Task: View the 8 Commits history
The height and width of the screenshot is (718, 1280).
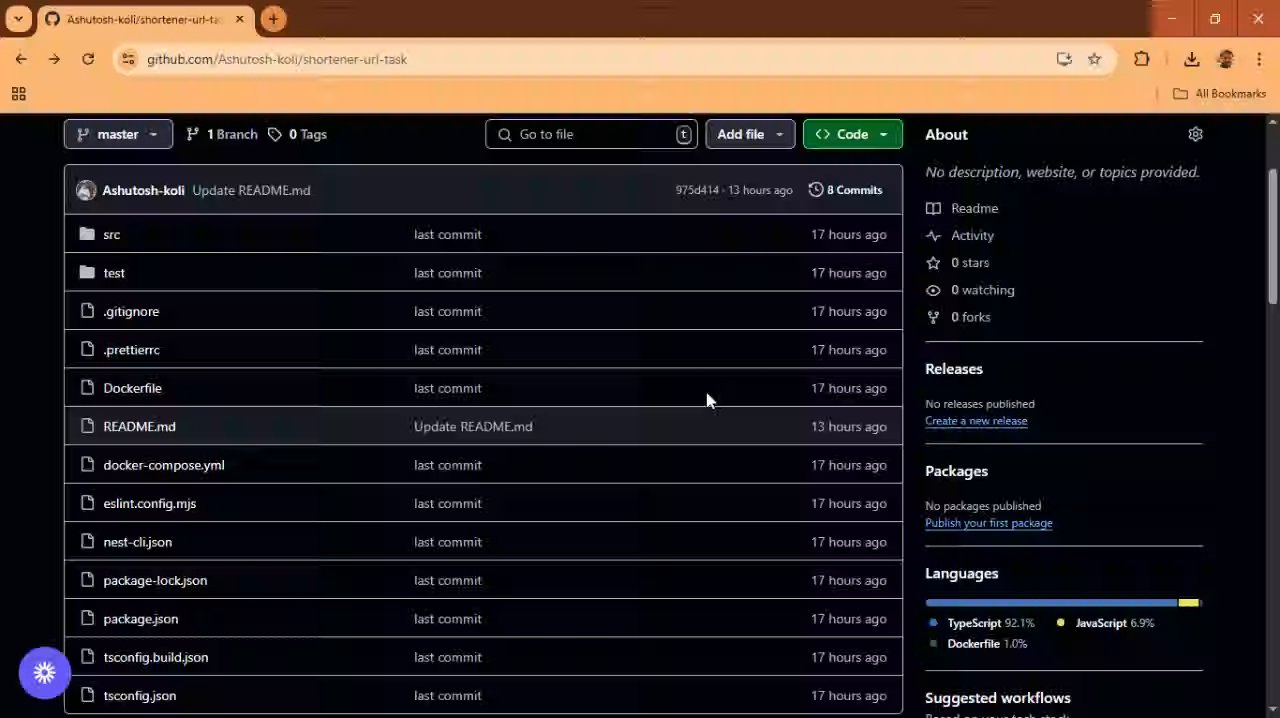Action: pyautogui.click(x=845, y=190)
